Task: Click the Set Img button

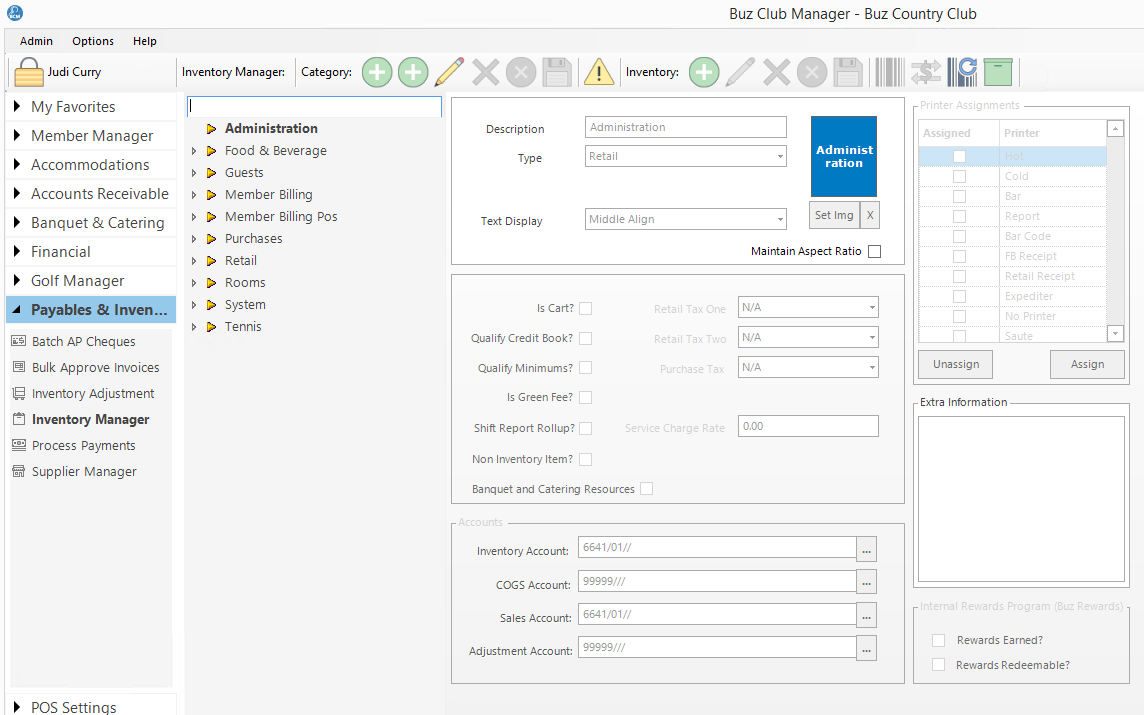Action: pos(834,215)
